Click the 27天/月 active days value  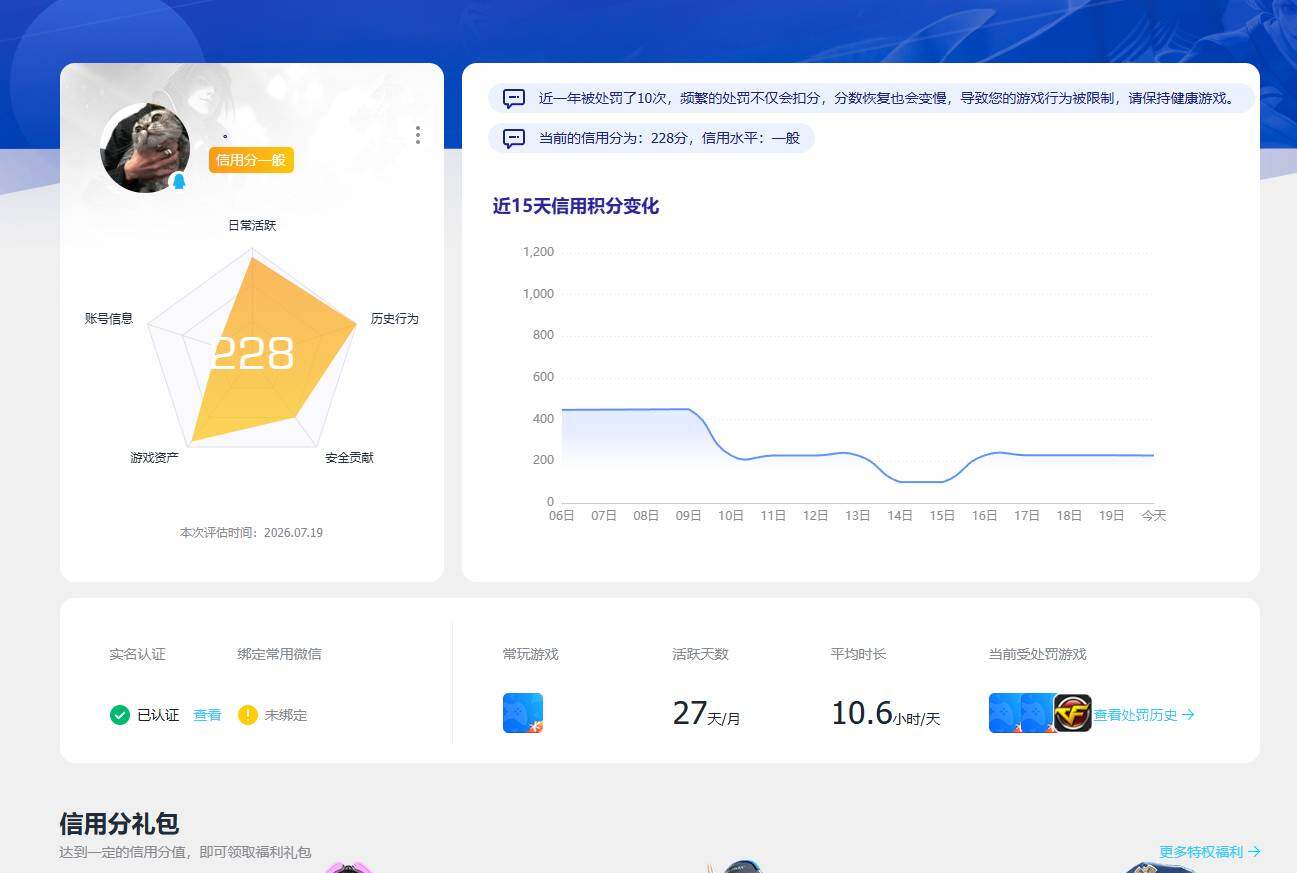pos(706,714)
